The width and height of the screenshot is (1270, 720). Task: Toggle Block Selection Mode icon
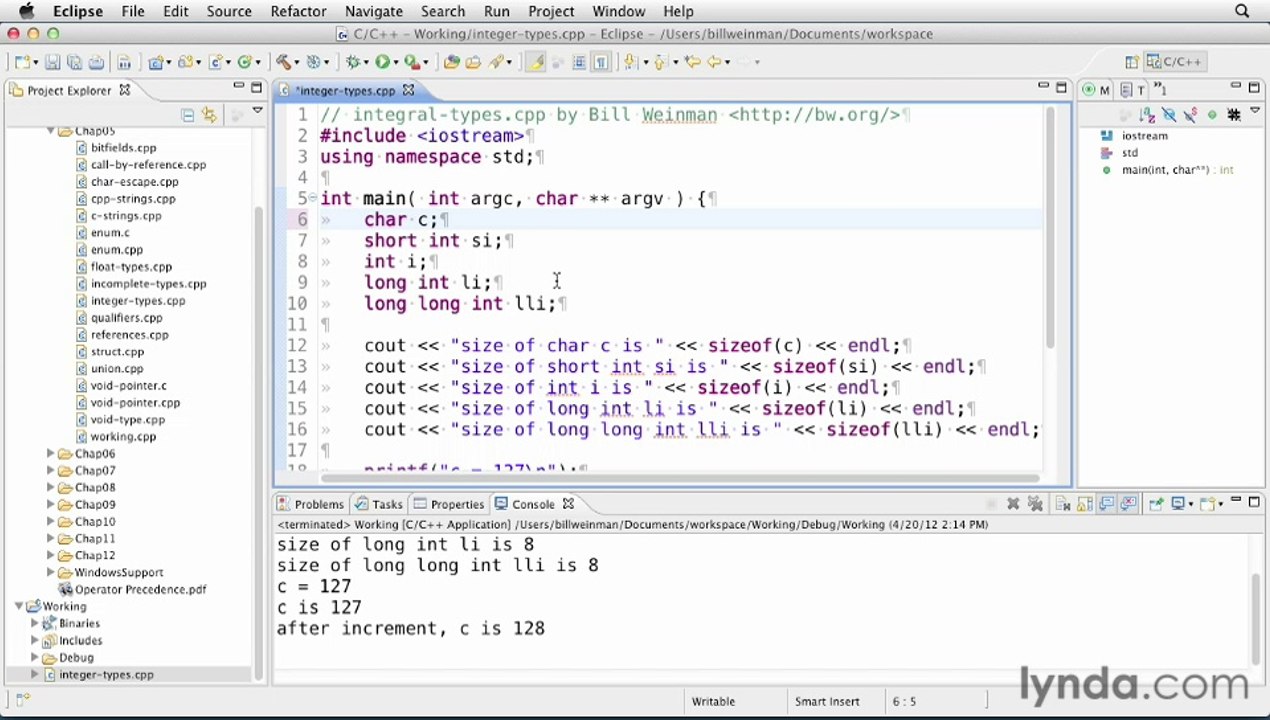(x=579, y=62)
